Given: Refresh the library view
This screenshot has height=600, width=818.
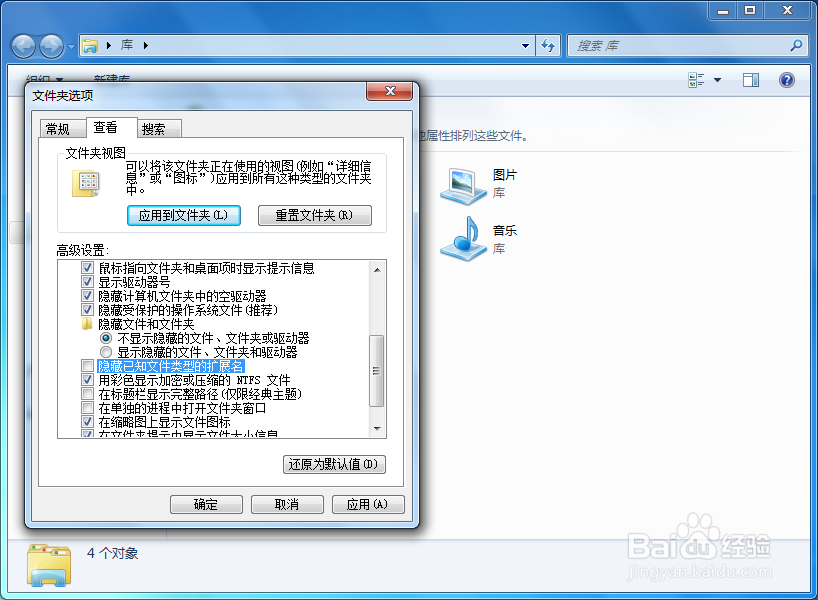Looking at the screenshot, I should (x=548, y=46).
